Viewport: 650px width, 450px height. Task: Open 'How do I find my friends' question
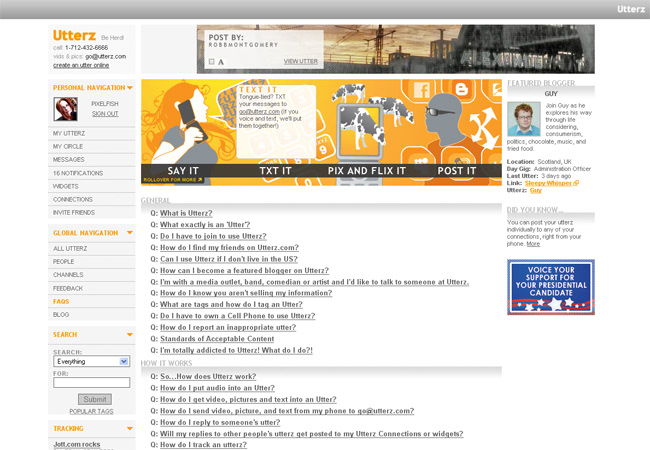coord(229,247)
